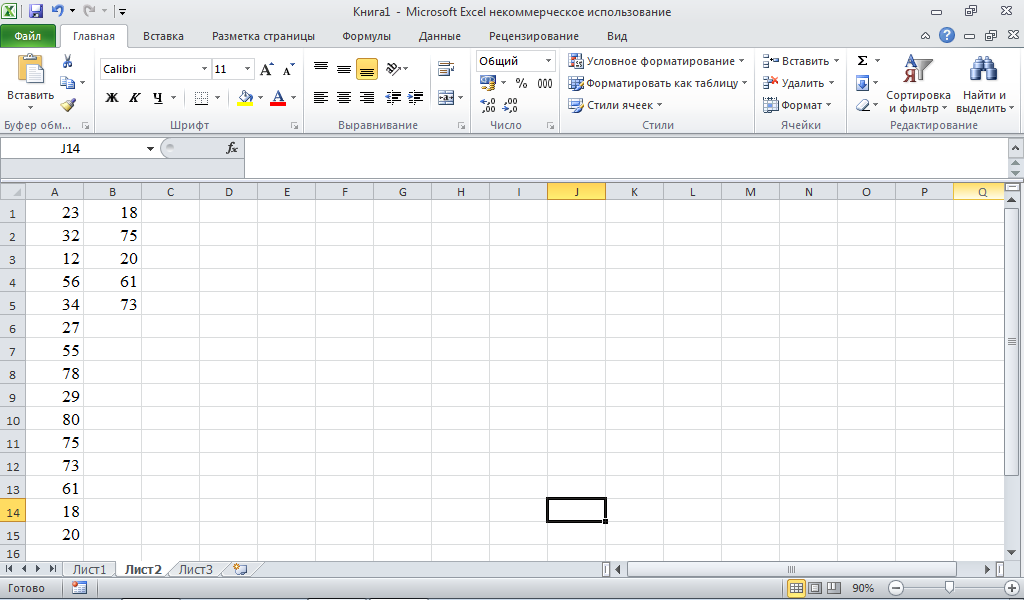Select cell A8 containing 78
Viewport: 1024px width, 600px height.
click(54, 374)
